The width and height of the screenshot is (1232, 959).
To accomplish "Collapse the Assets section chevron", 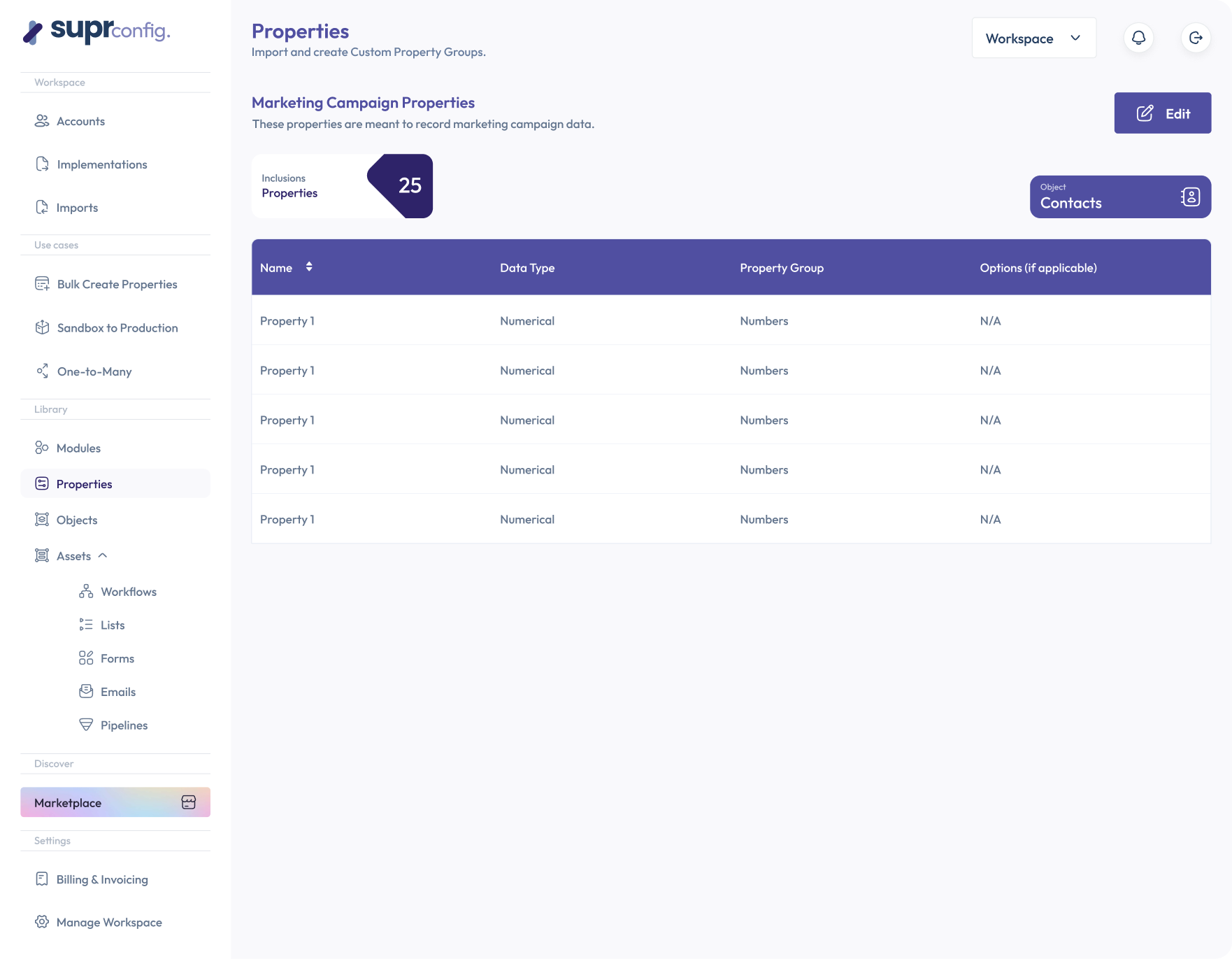I will [103, 555].
